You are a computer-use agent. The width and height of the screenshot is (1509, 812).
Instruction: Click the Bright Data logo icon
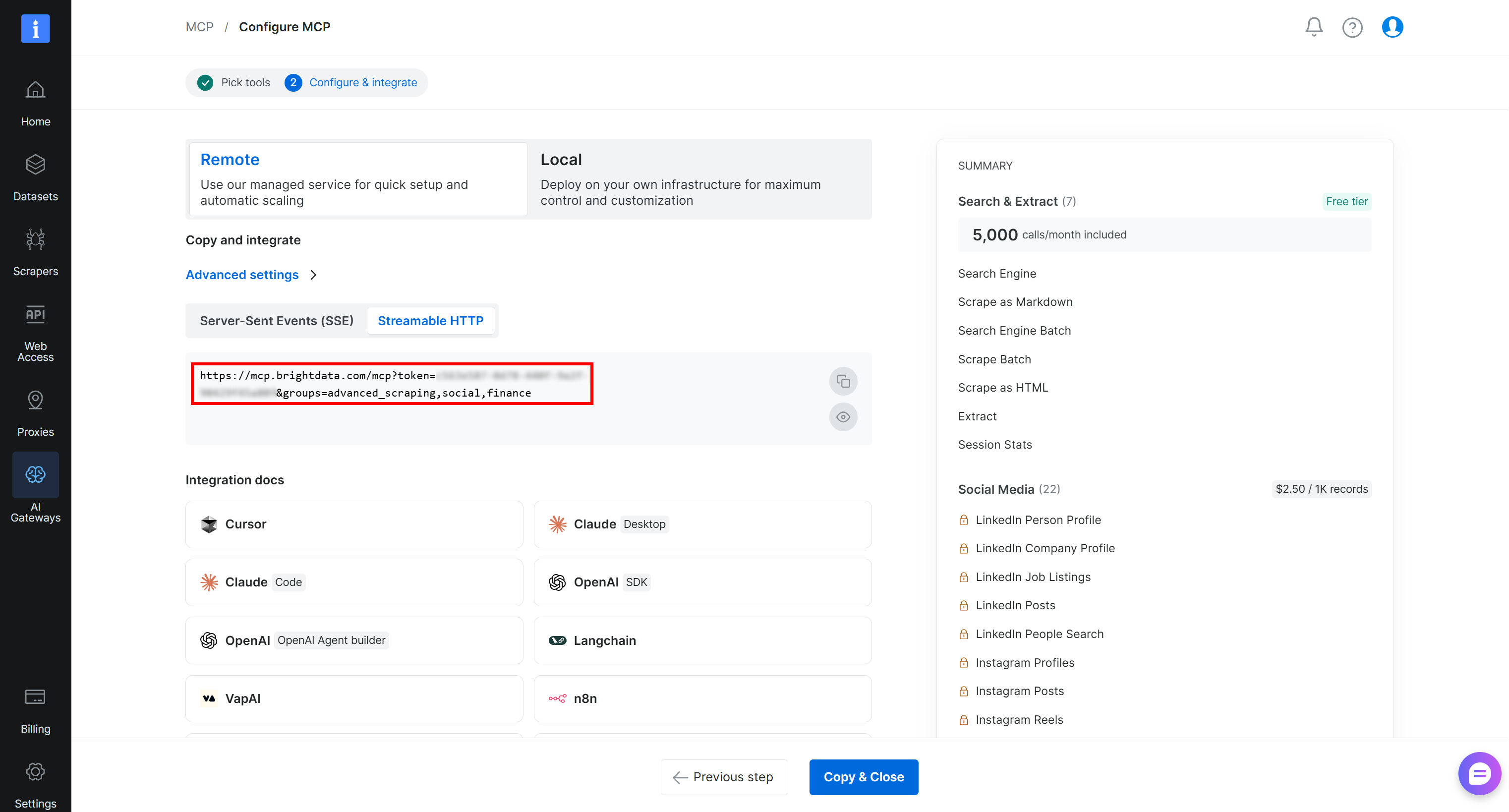pos(35,28)
